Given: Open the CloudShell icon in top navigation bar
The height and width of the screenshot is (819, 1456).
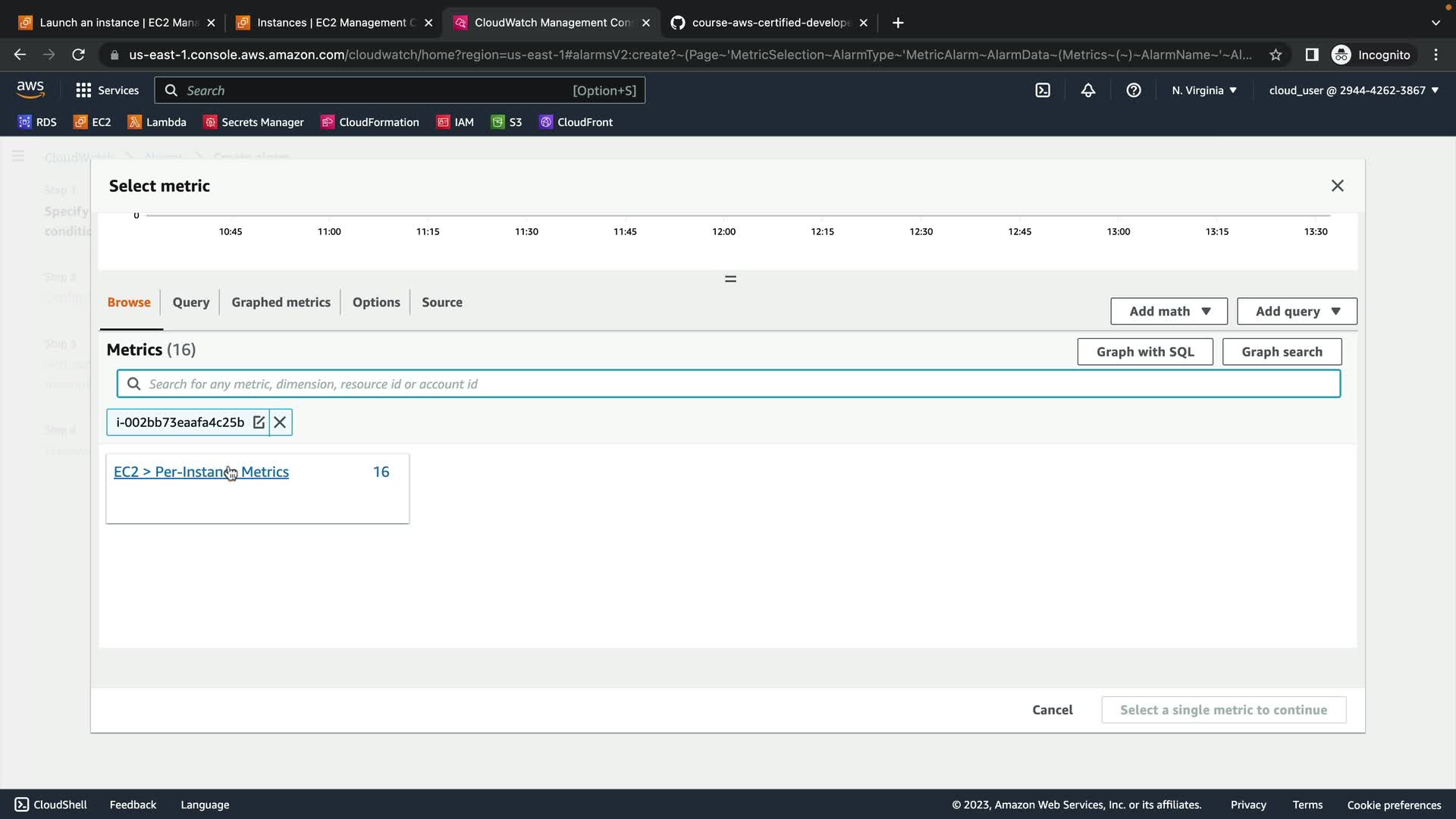Looking at the screenshot, I should [x=1043, y=90].
